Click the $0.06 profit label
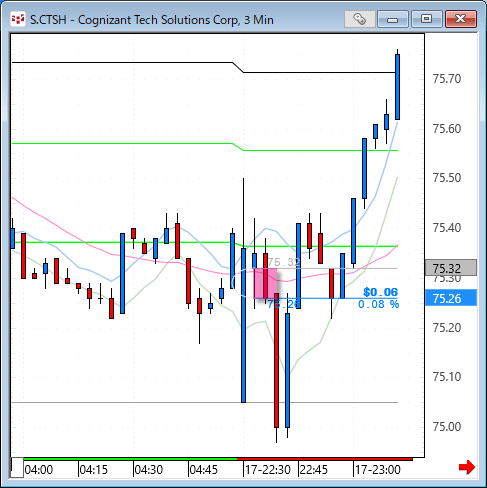487x488 pixels. [x=380, y=292]
